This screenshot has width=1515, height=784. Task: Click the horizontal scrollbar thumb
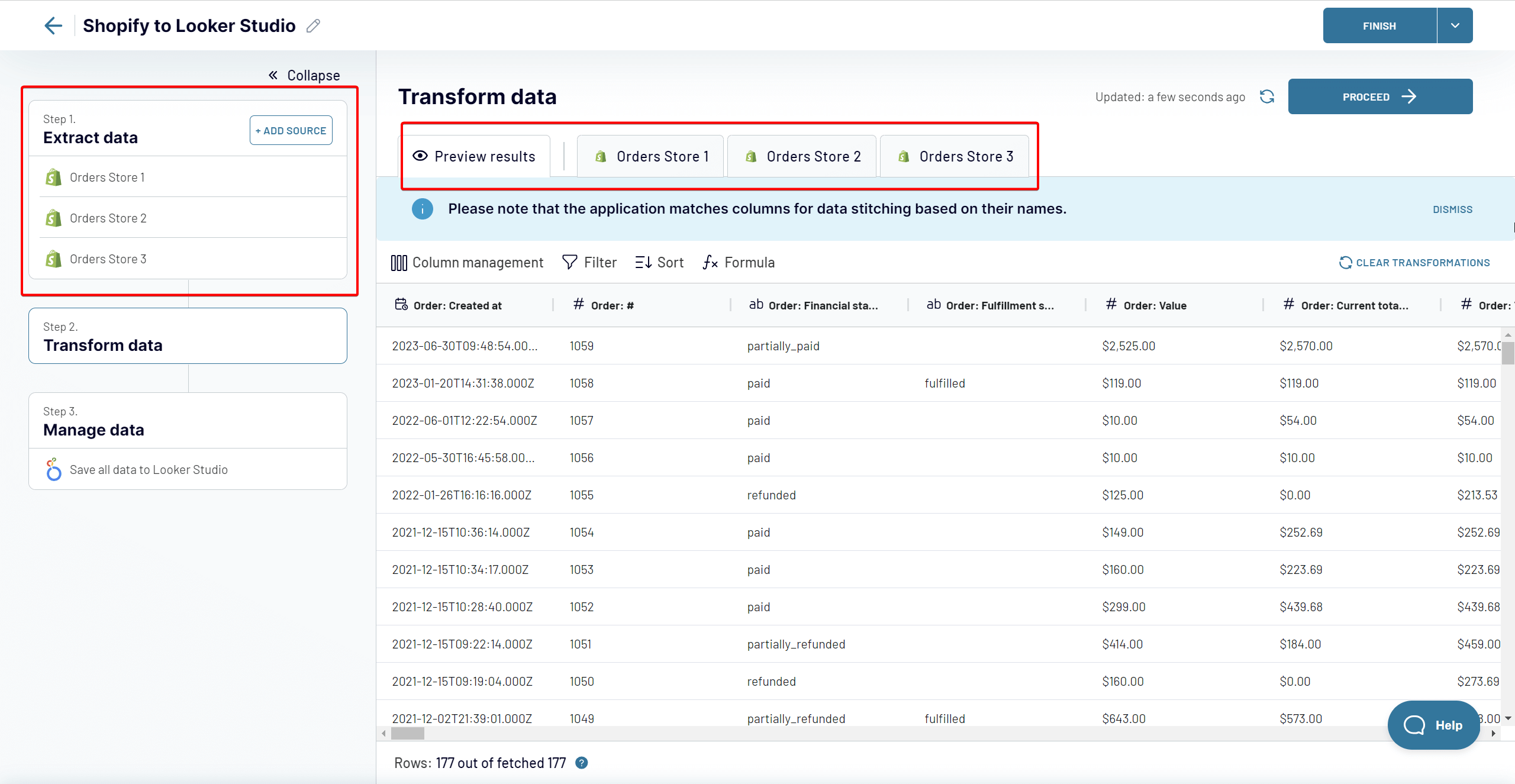tap(408, 733)
